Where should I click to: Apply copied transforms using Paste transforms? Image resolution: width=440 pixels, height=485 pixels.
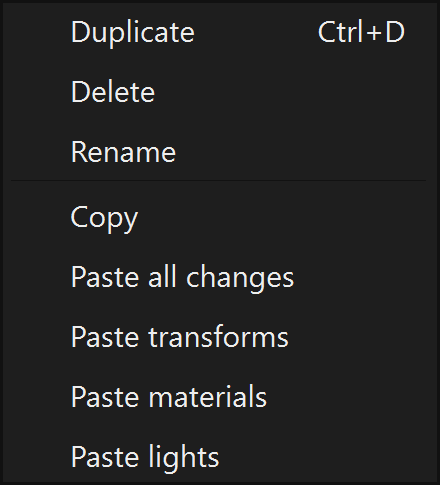point(220,337)
